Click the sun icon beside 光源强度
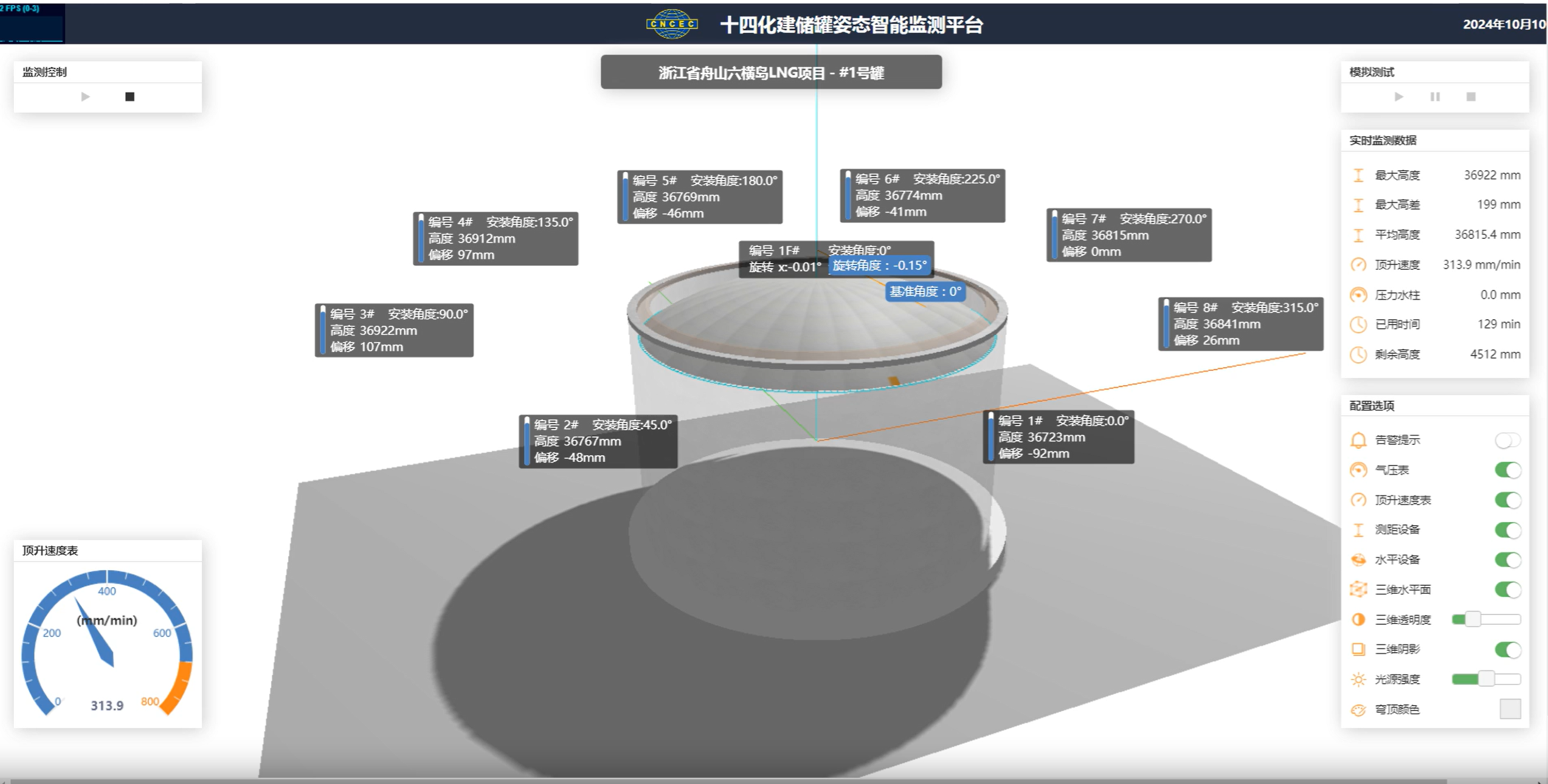Viewport: 1548px width, 784px height. coord(1358,679)
